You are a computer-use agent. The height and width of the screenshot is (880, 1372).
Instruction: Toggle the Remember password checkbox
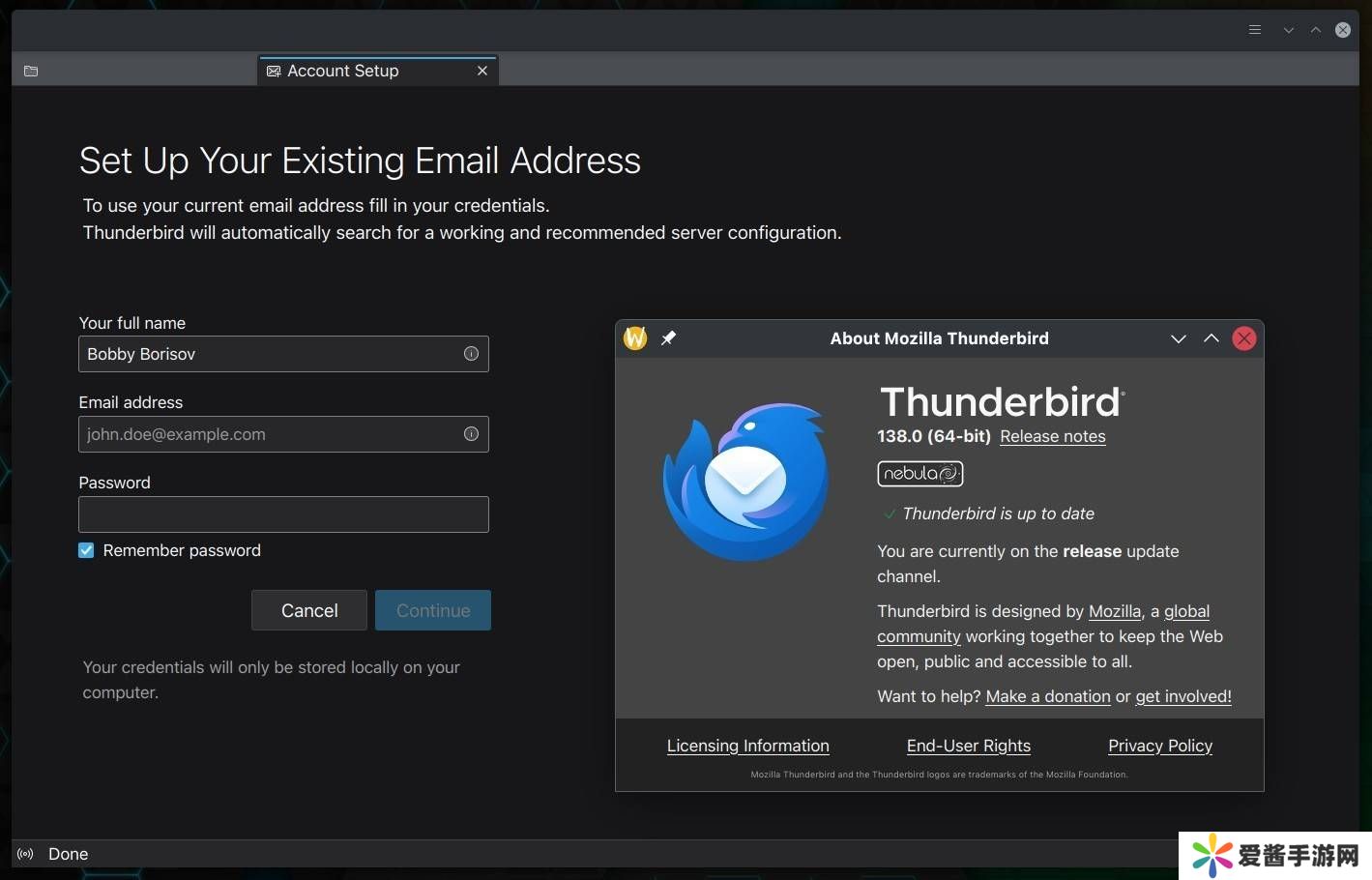coord(87,550)
